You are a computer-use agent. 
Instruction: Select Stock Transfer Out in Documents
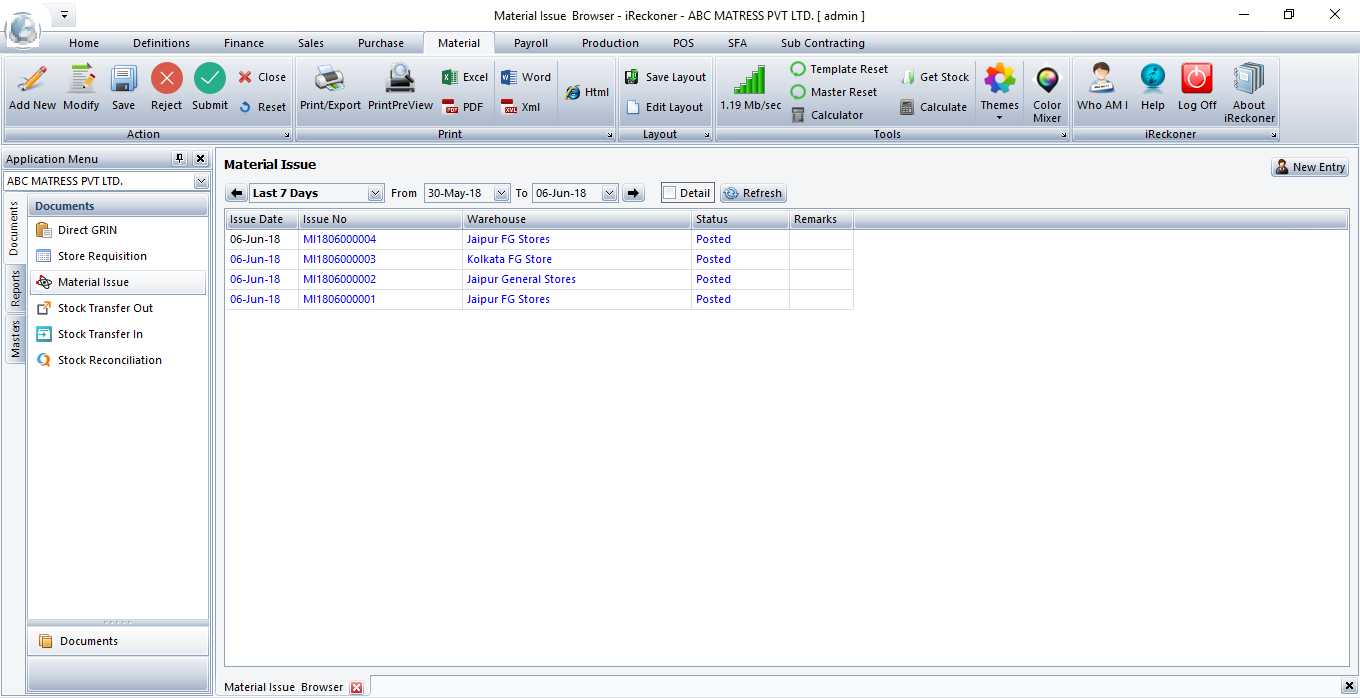click(x=105, y=308)
